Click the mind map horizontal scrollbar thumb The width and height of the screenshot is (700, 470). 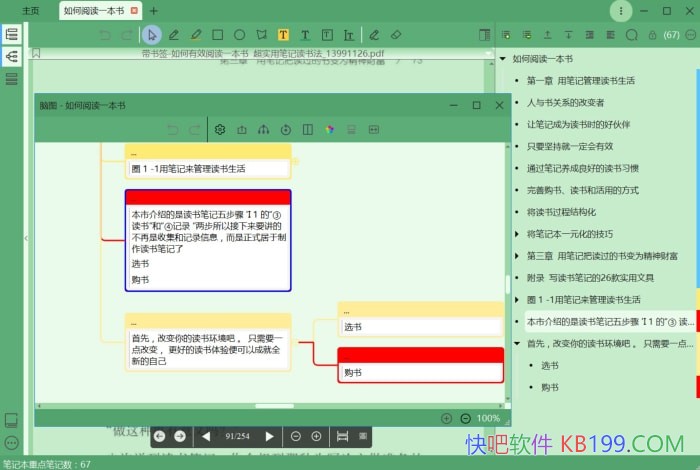274,406
